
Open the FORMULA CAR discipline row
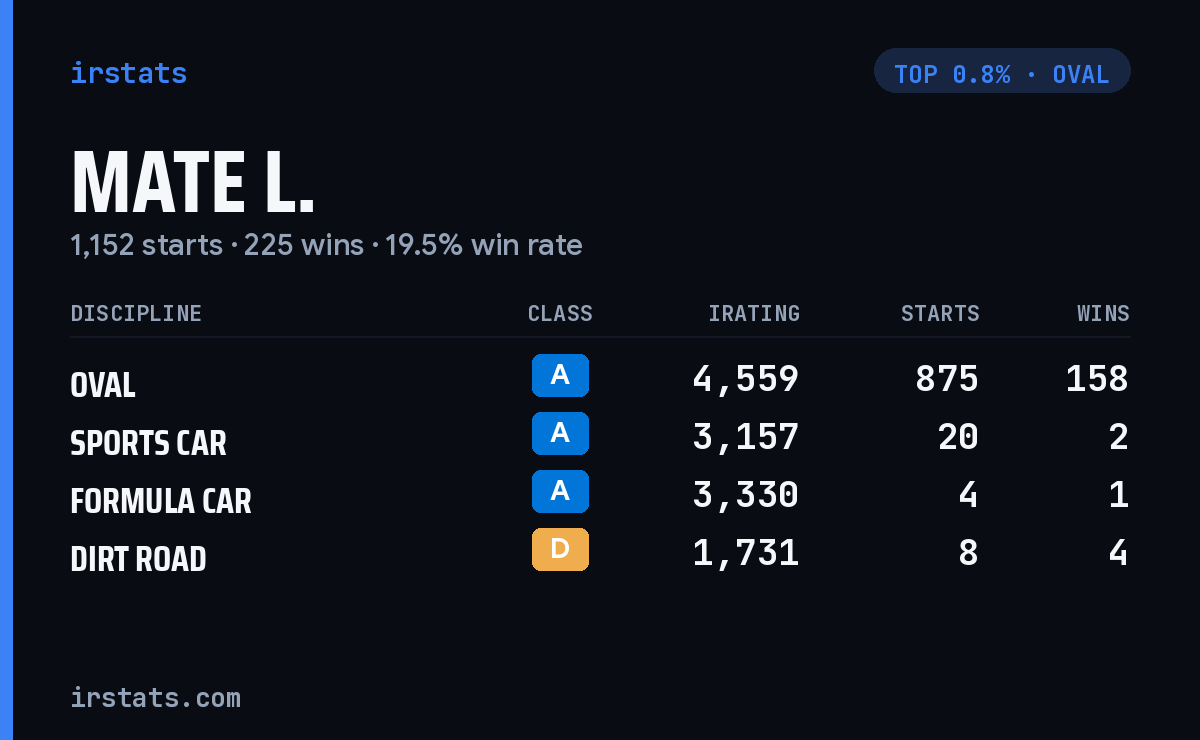tap(600, 495)
